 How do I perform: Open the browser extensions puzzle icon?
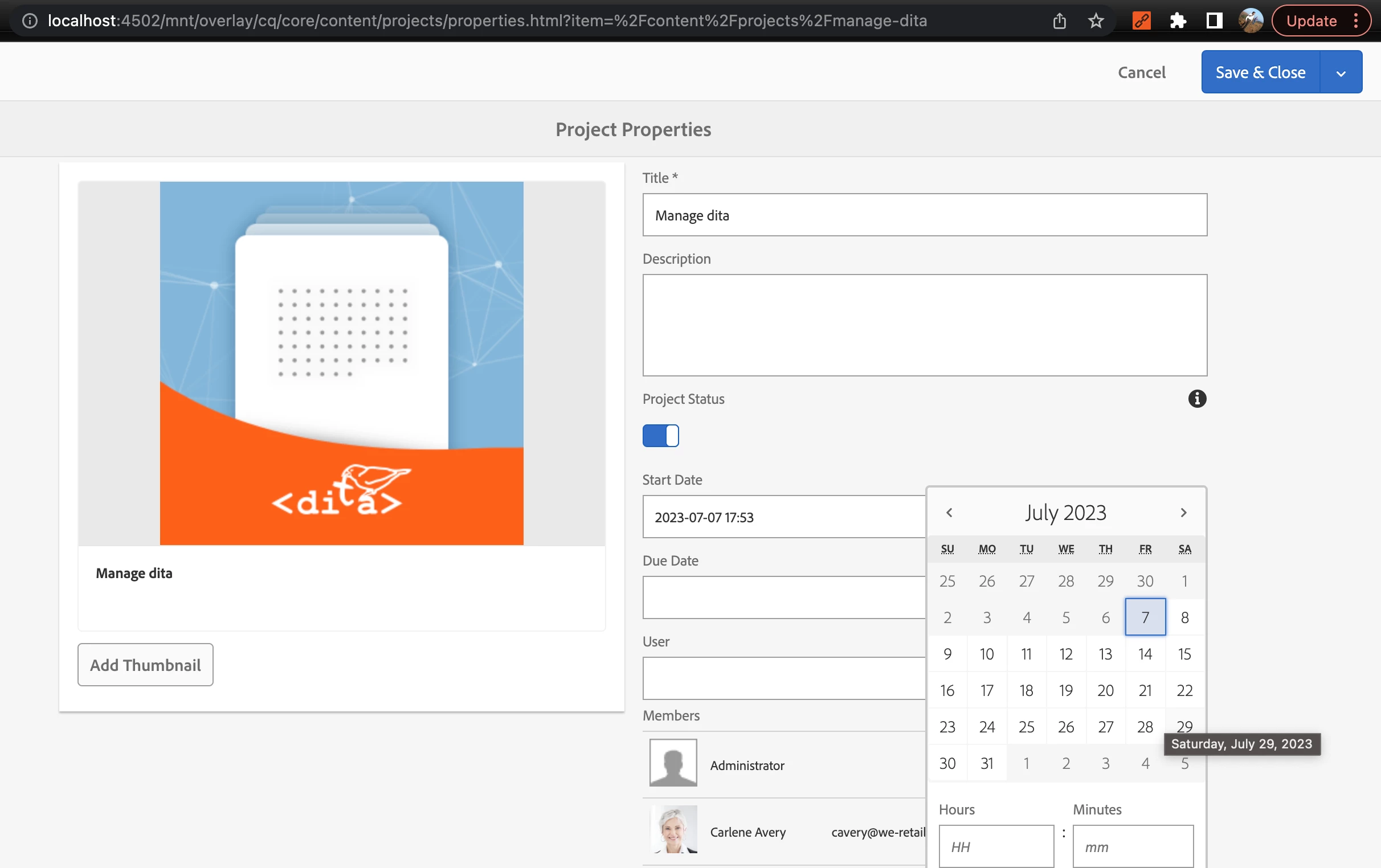1178,21
